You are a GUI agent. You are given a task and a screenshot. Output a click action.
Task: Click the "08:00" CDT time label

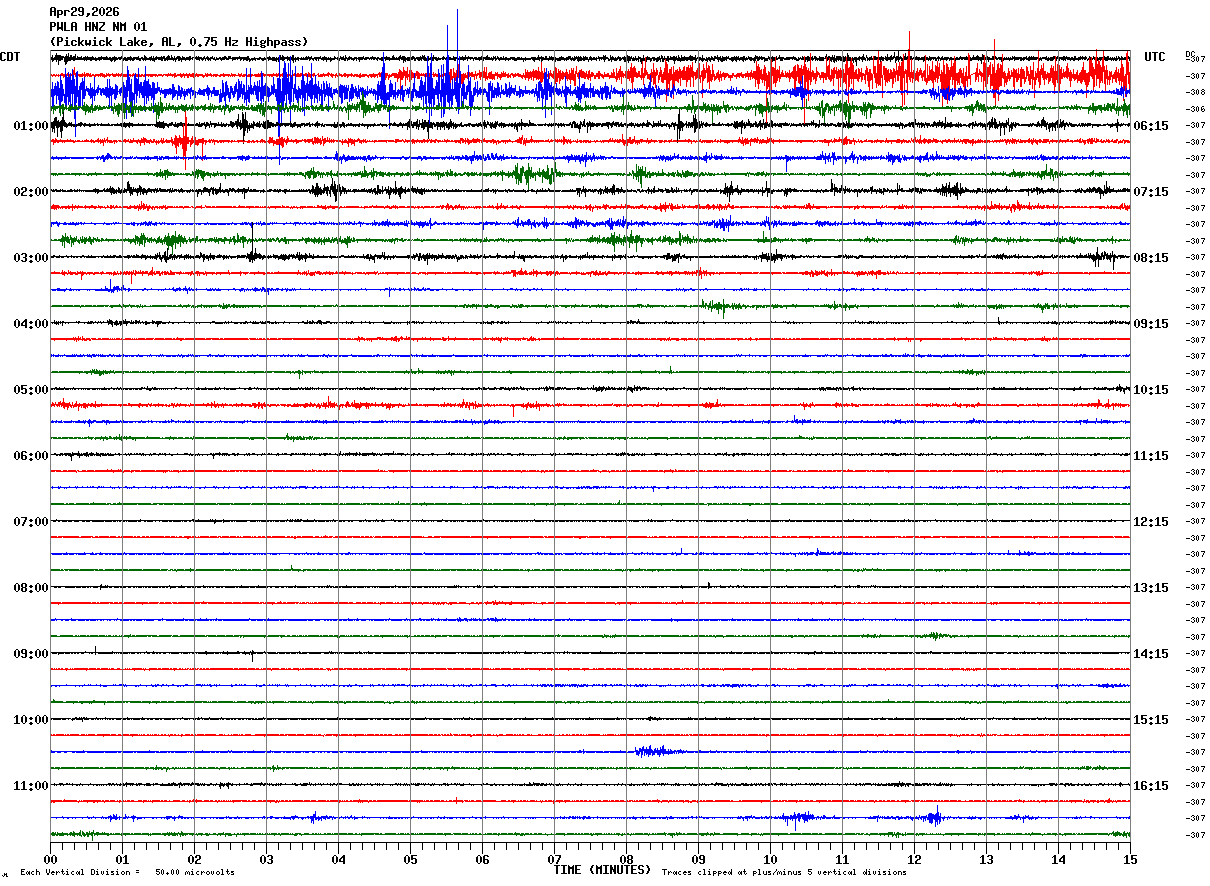click(31, 588)
